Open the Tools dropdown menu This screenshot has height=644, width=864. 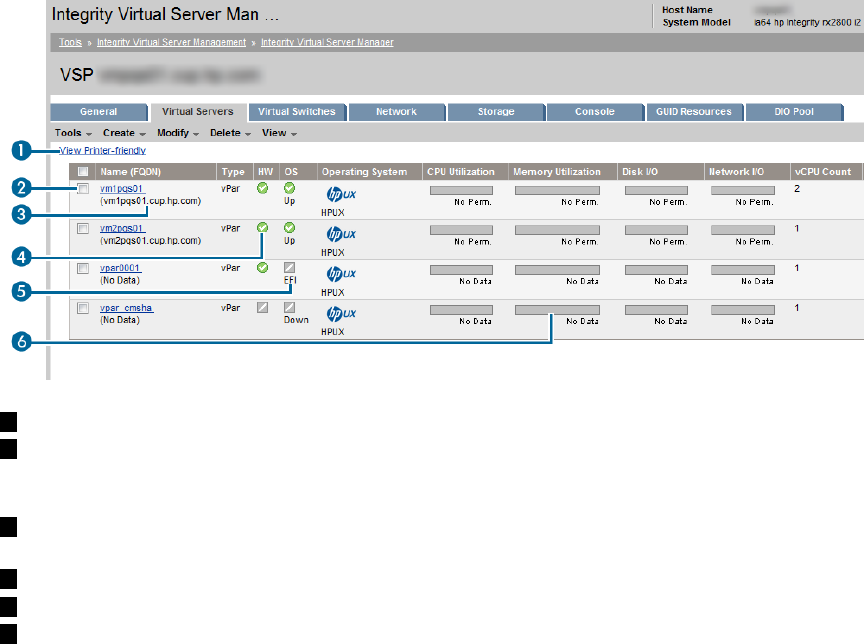click(x=73, y=132)
